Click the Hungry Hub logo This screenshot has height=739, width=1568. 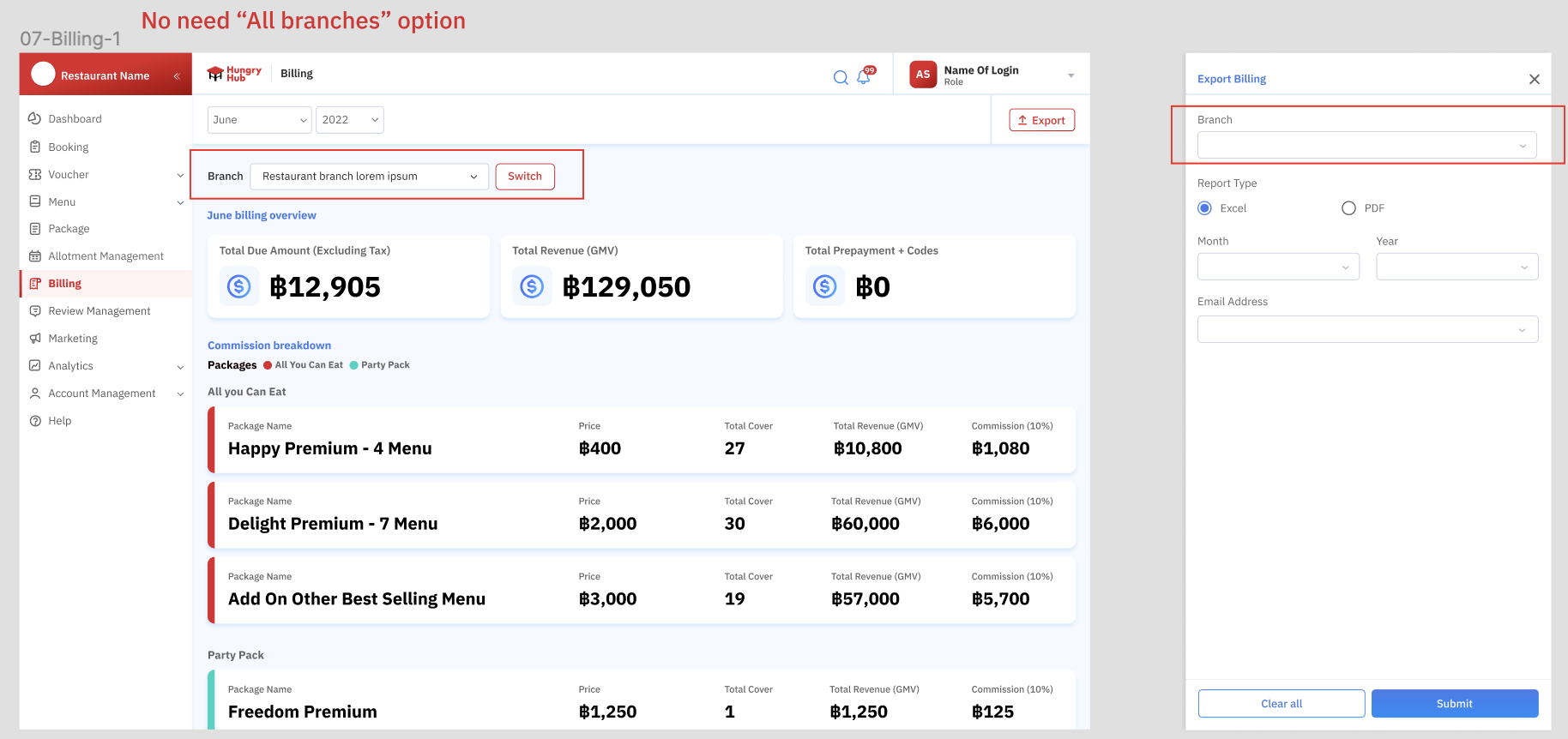234,74
